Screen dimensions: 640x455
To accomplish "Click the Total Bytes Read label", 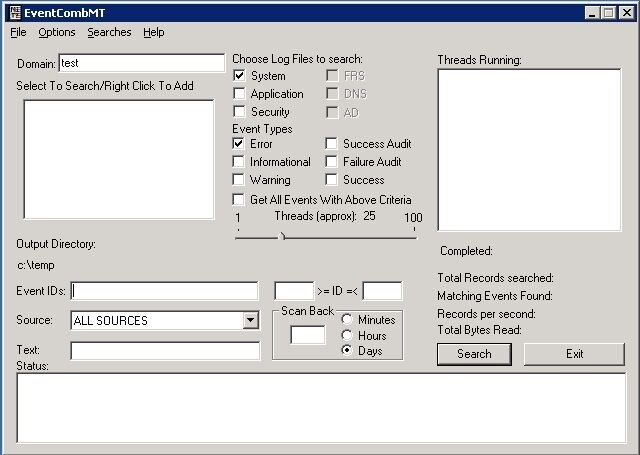I will click(x=479, y=330).
